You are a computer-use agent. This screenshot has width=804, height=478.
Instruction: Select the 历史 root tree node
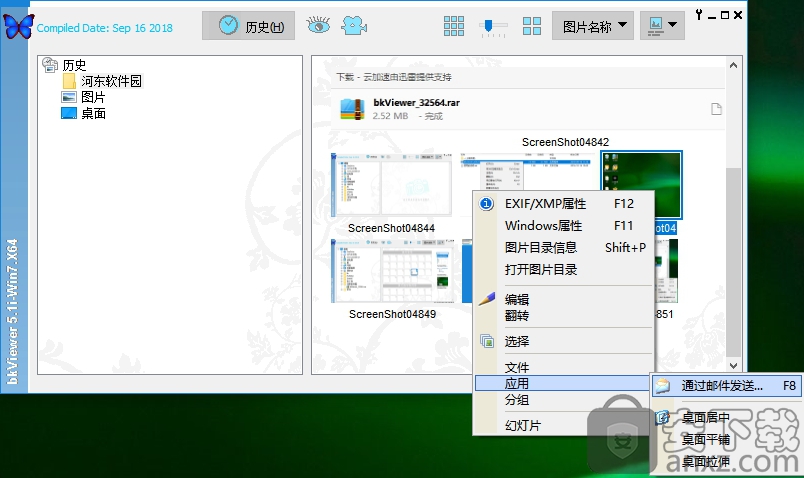point(74,65)
